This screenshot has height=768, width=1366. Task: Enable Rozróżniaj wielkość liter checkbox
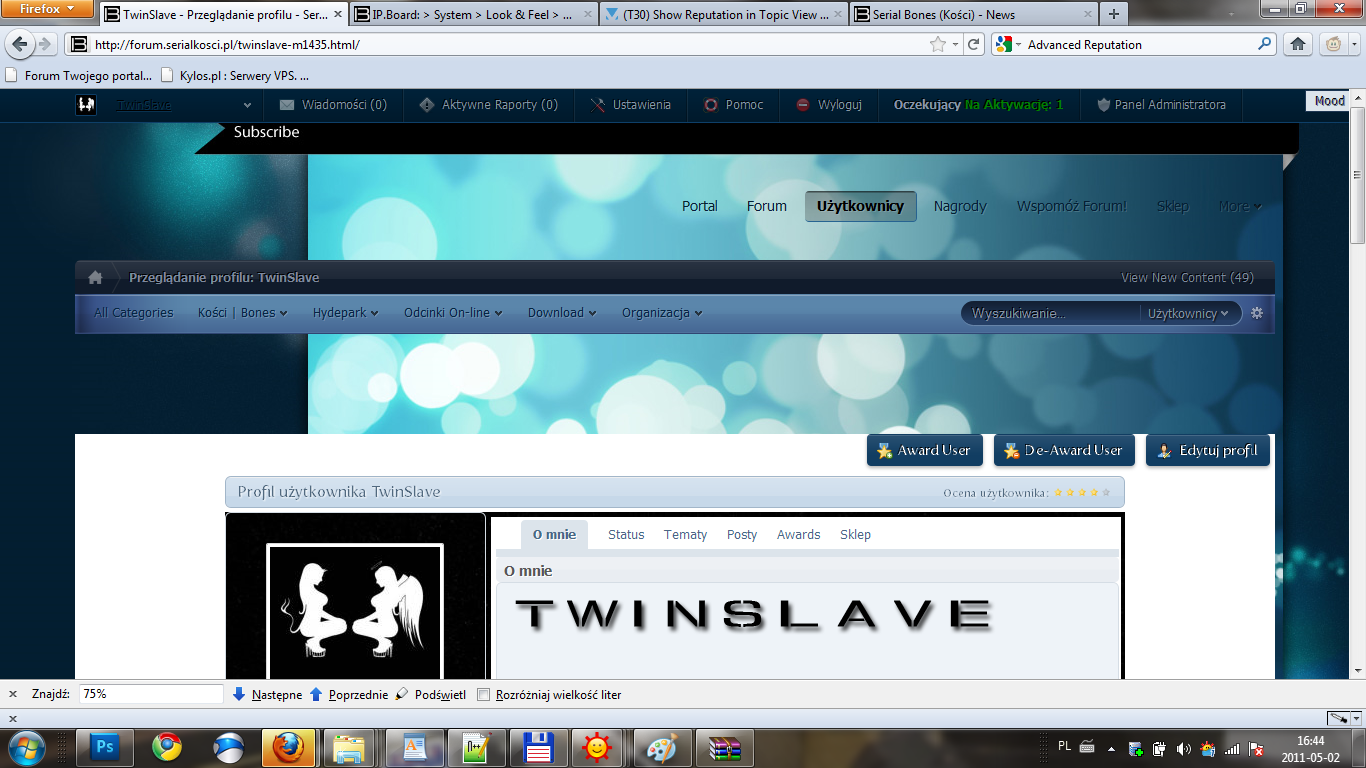pyautogui.click(x=484, y=694)
